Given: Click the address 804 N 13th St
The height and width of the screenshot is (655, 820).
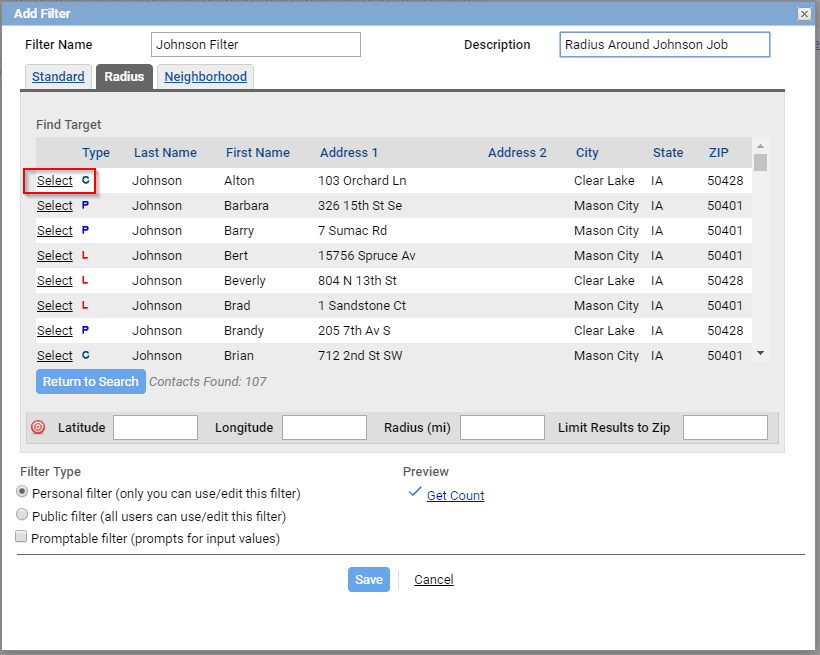Looking at the screenshot, I should [357, 281].
